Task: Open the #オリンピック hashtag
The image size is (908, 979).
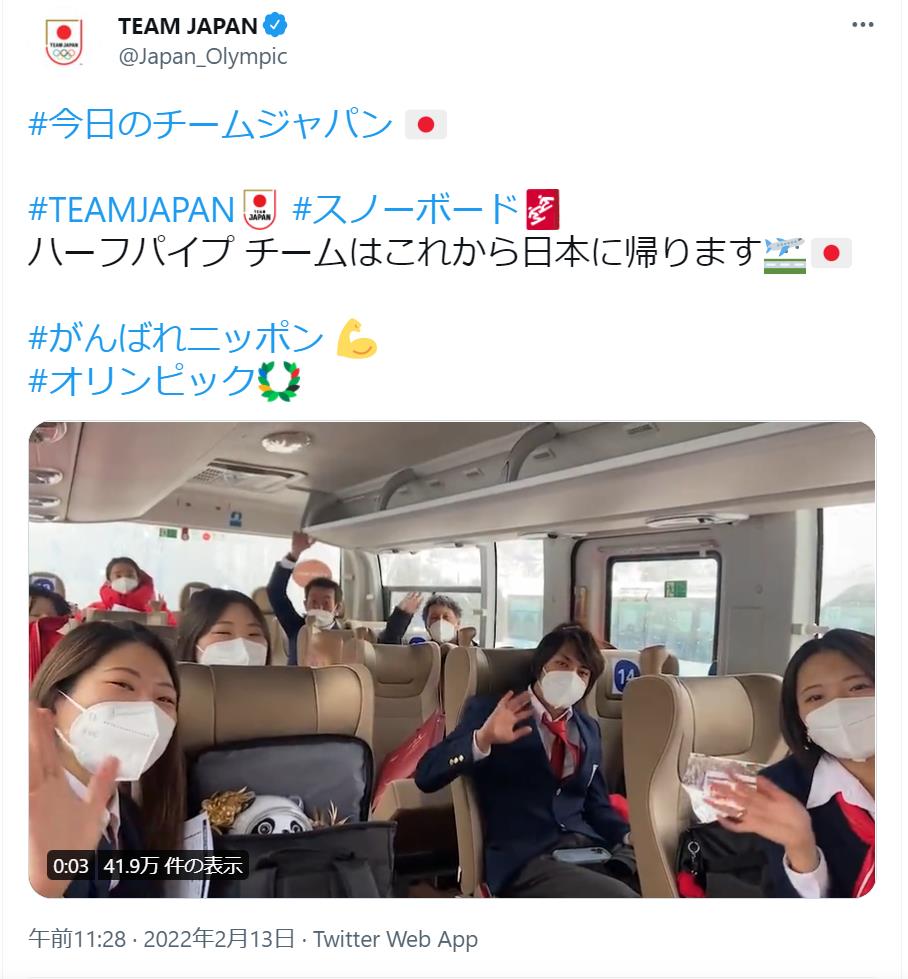Action: click(x=142, y=381)
